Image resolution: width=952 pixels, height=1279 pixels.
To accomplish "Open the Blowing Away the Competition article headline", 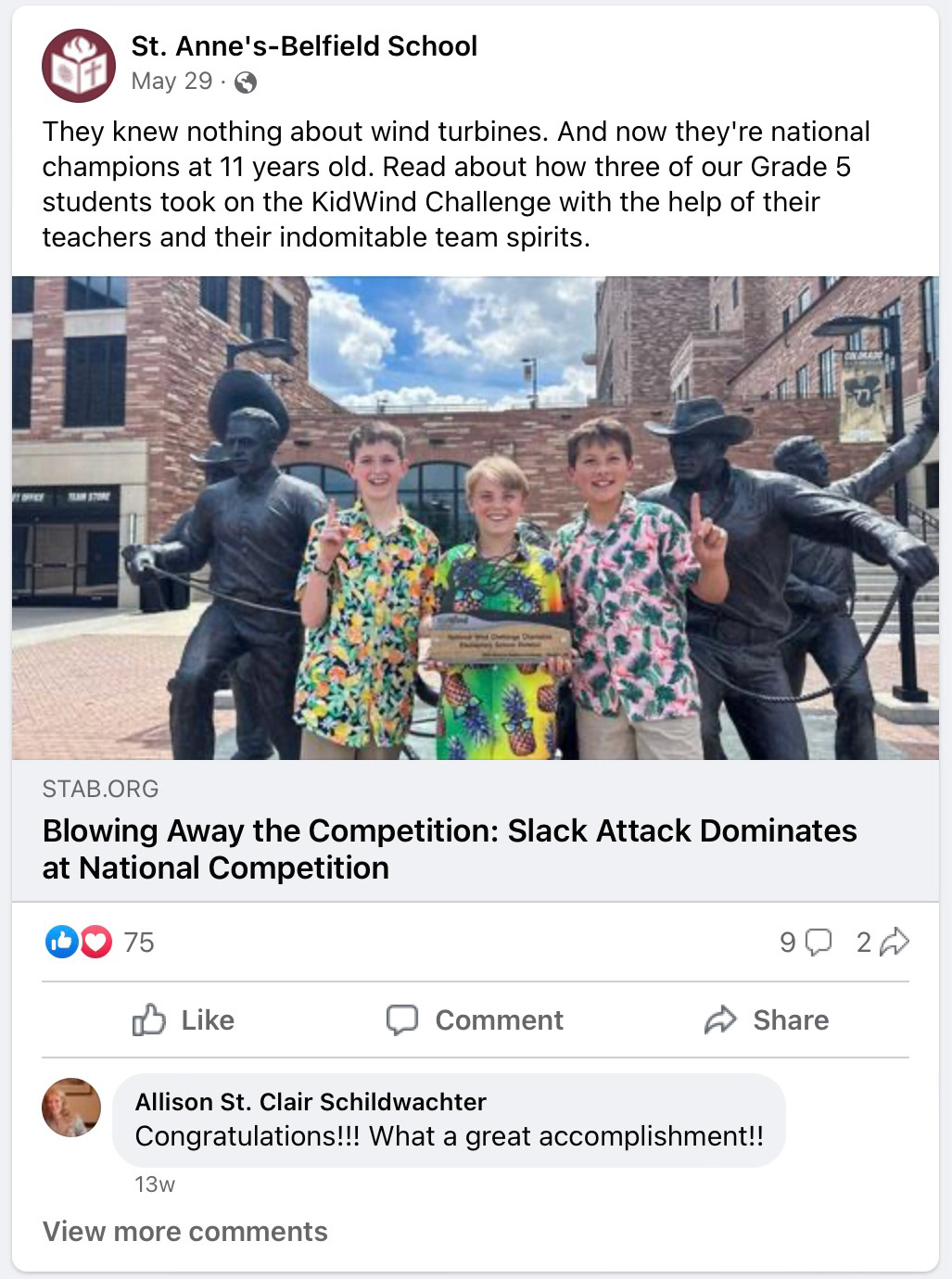I will click(x=450, y=849).
